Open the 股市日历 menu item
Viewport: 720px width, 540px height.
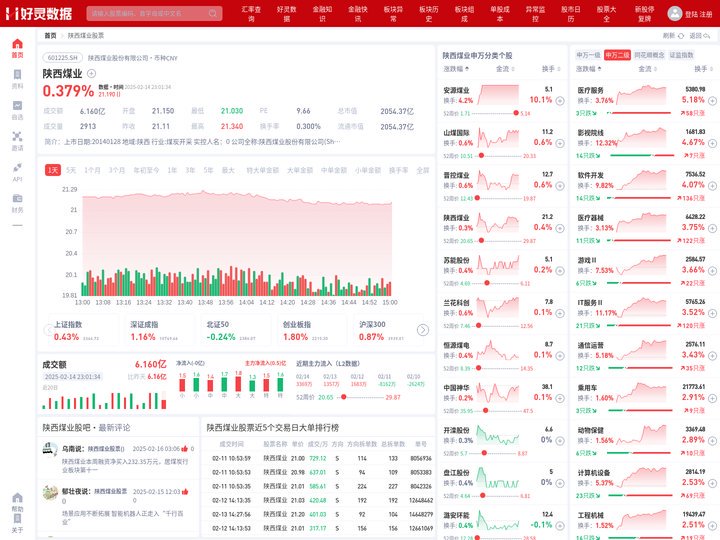pyautogui.click(x=571, y=13)
